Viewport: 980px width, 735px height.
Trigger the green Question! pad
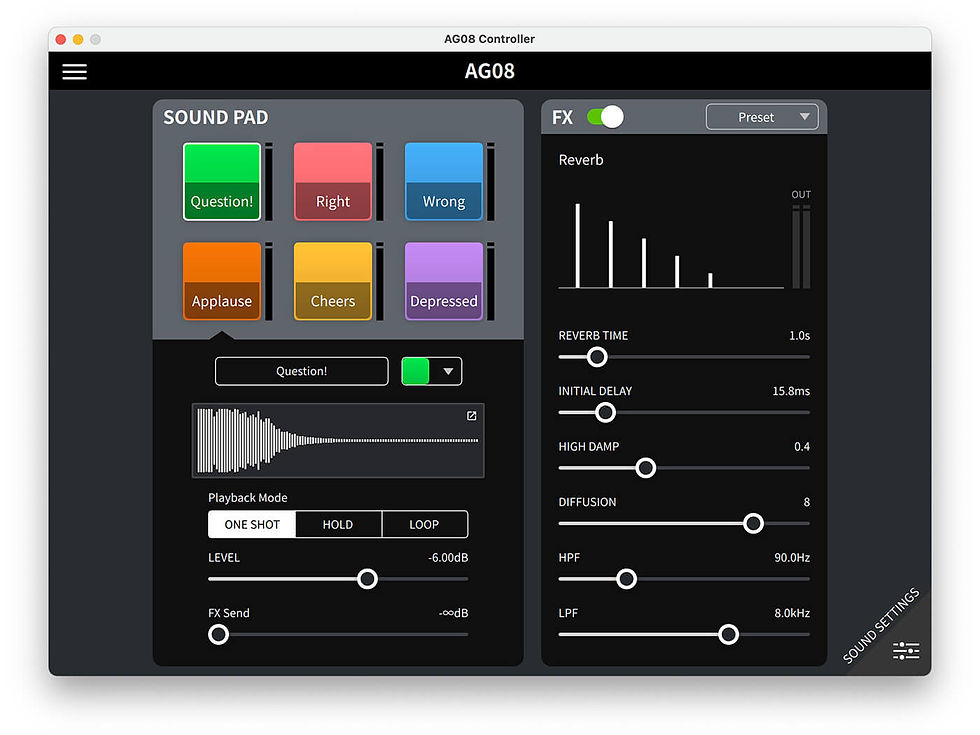[x=222, y=181]
